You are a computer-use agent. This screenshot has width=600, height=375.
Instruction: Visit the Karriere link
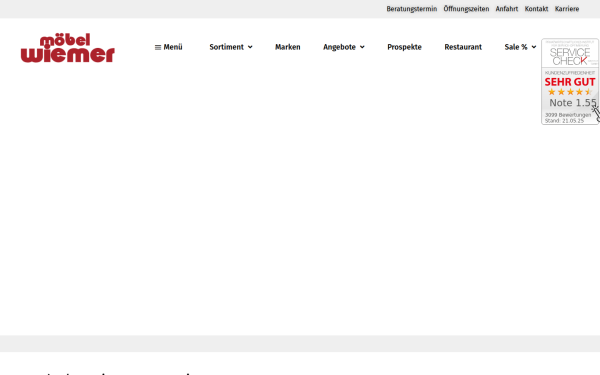(x=567, y=9)
